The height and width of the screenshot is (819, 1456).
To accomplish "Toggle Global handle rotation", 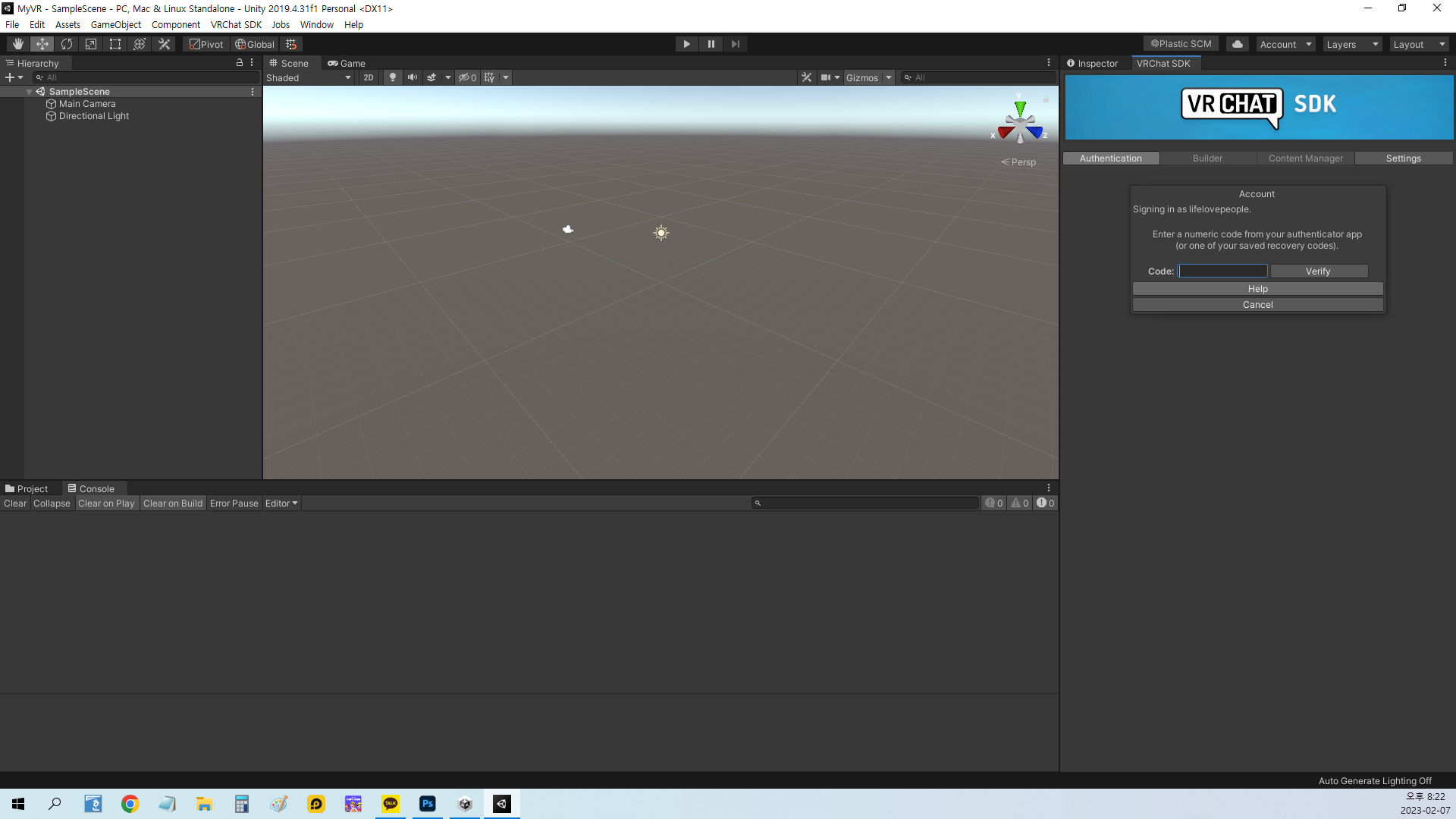I will [255, 44].
